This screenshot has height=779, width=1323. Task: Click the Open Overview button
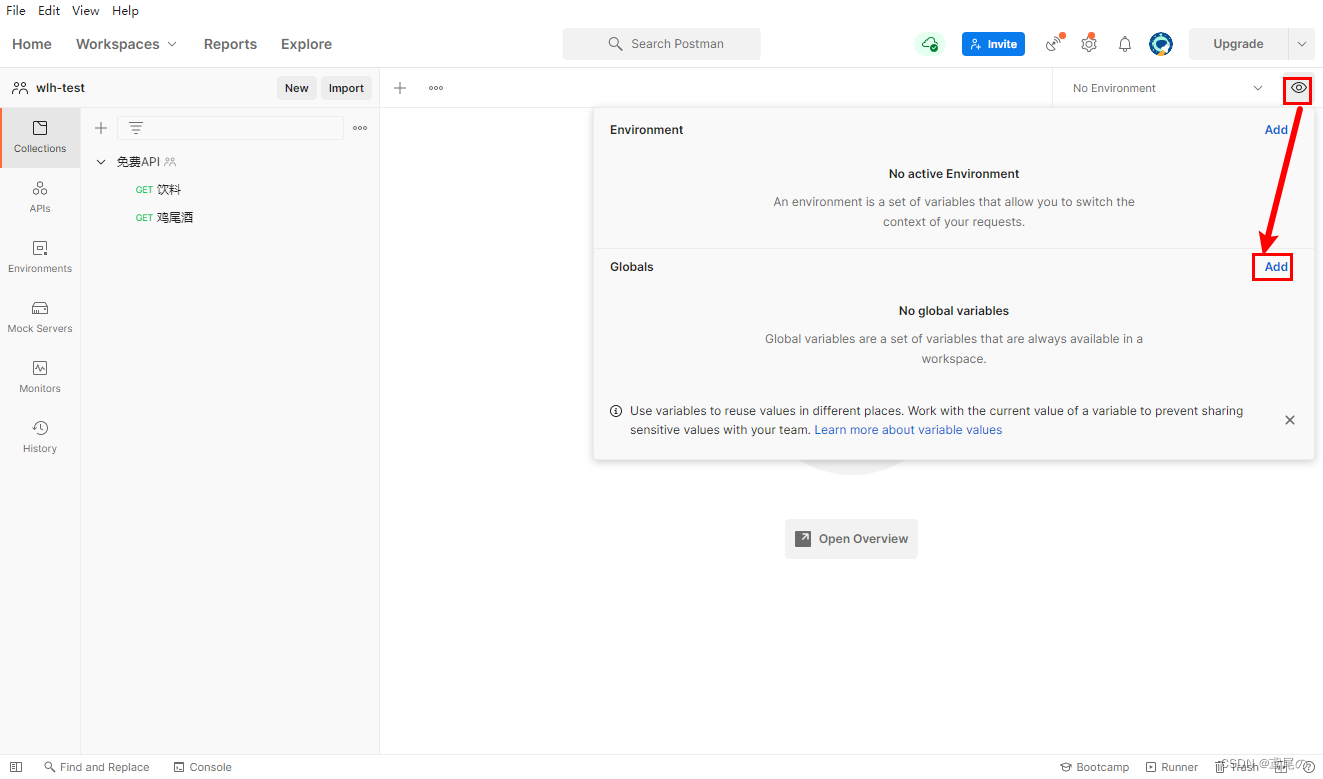[x=851, y=539]
